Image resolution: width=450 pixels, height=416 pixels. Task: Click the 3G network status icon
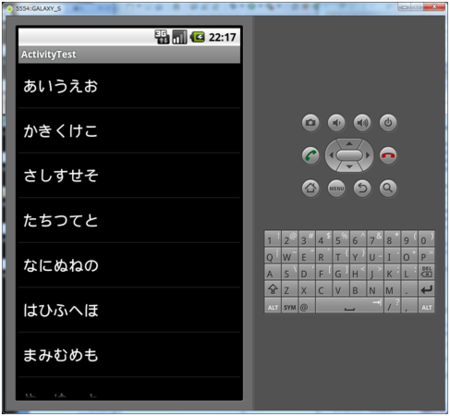click(x=162, y=37)
